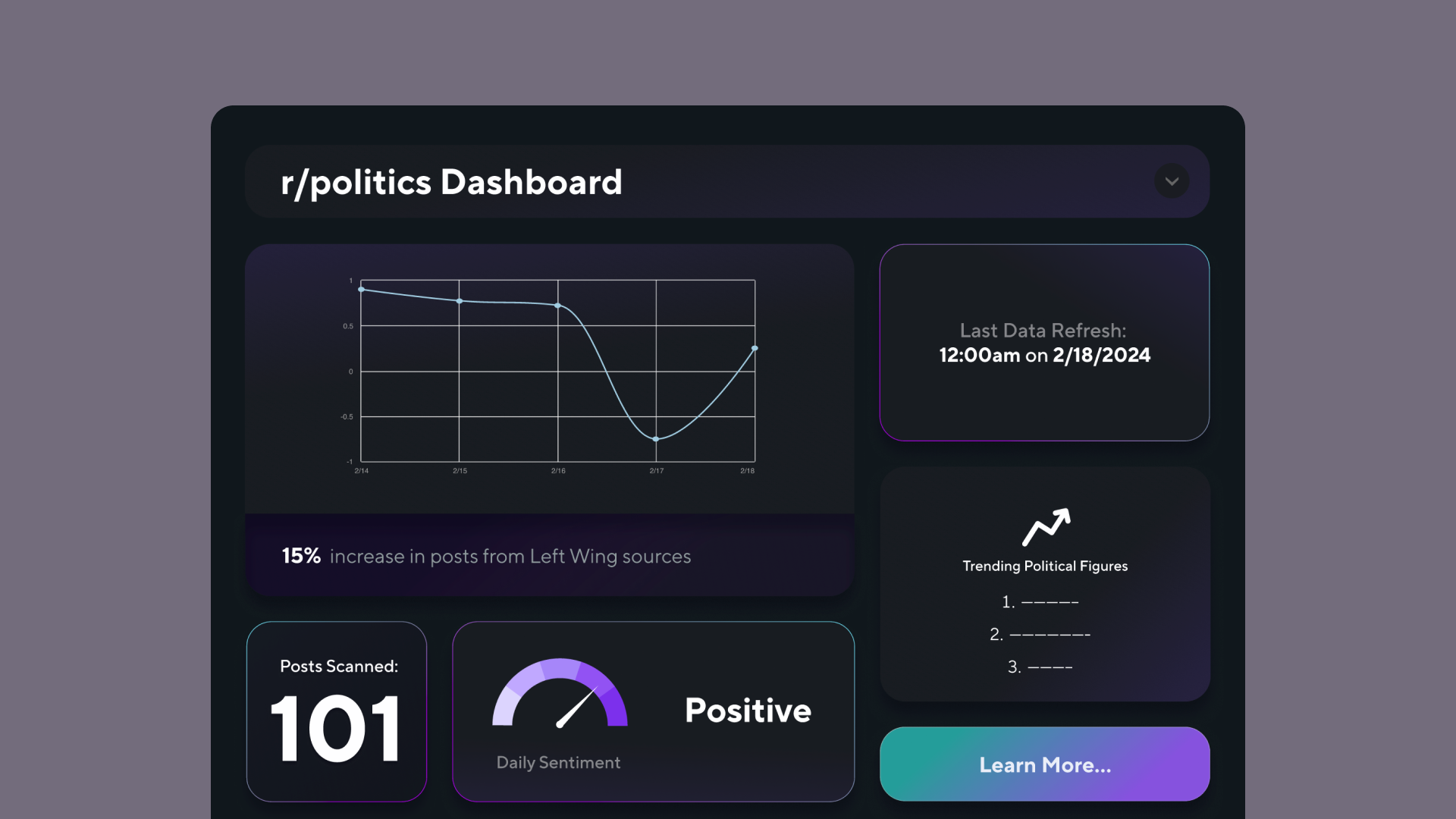Click the gauge needle pointer
This screenshot has width=1456, height=819.
coord(577,708)
